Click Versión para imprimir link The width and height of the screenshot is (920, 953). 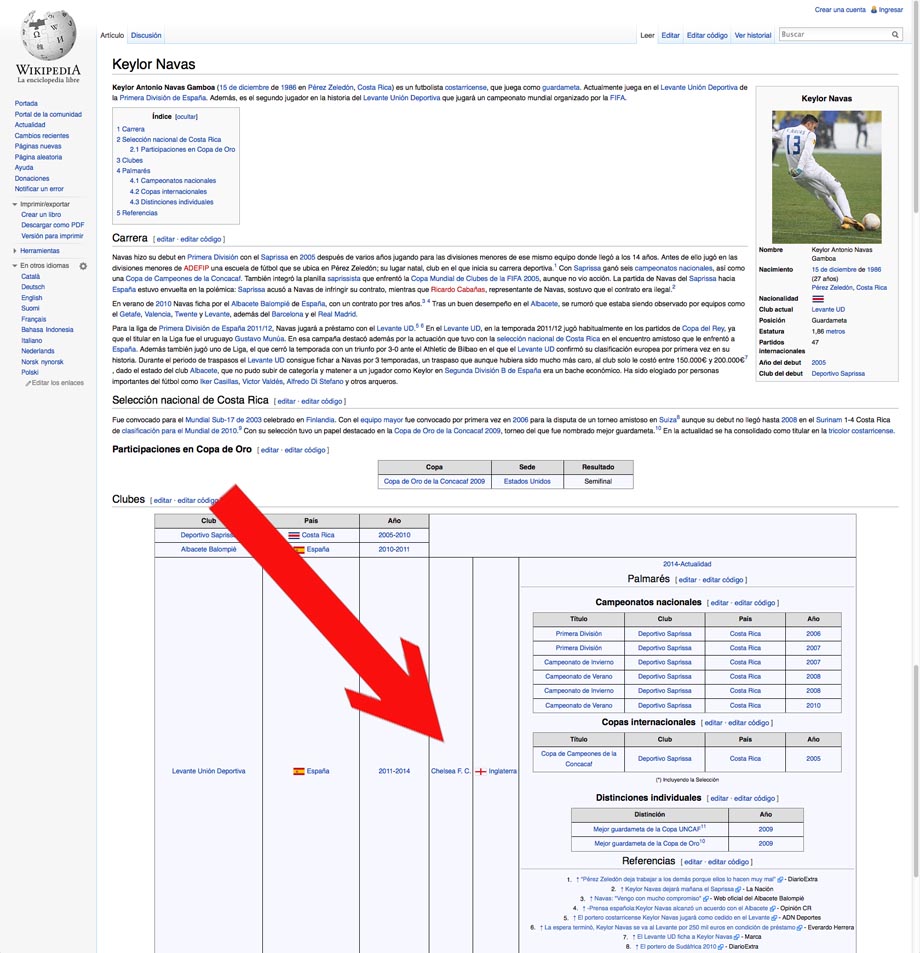(52, 236)
